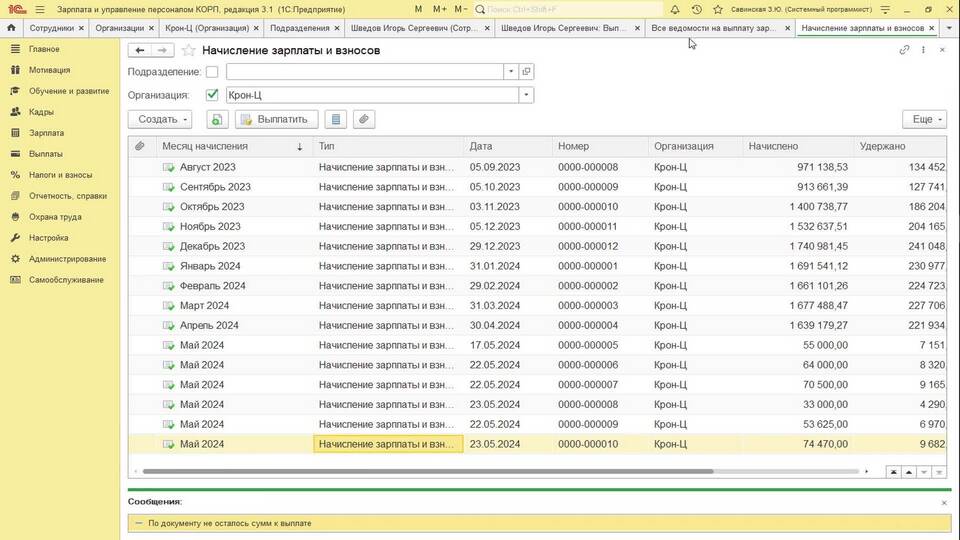Open the Зарплата section in sidebar
The height and width of the screenshot is (540, 960).
pos(46,133)
